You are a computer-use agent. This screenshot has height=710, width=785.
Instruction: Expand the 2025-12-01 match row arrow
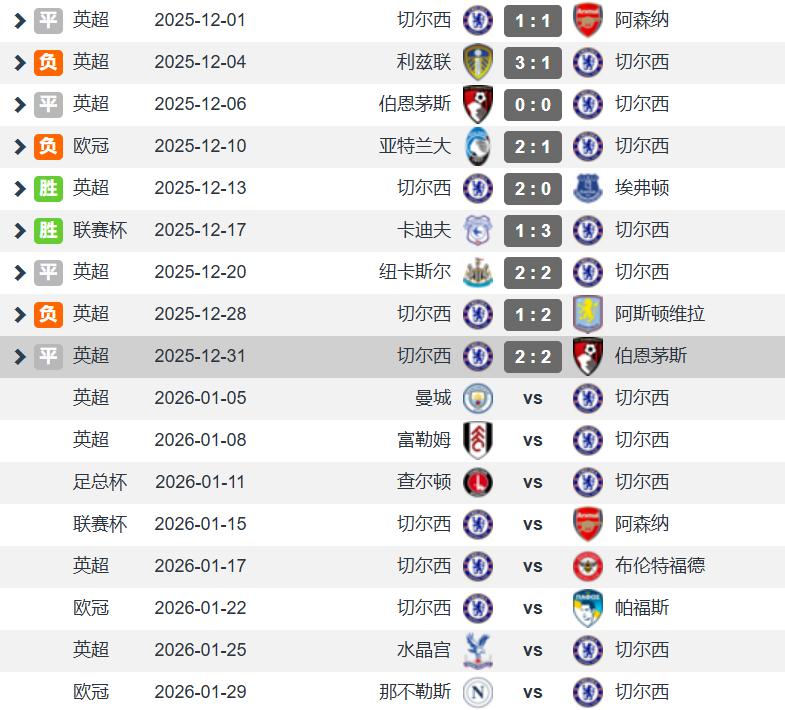pos(20,20)
